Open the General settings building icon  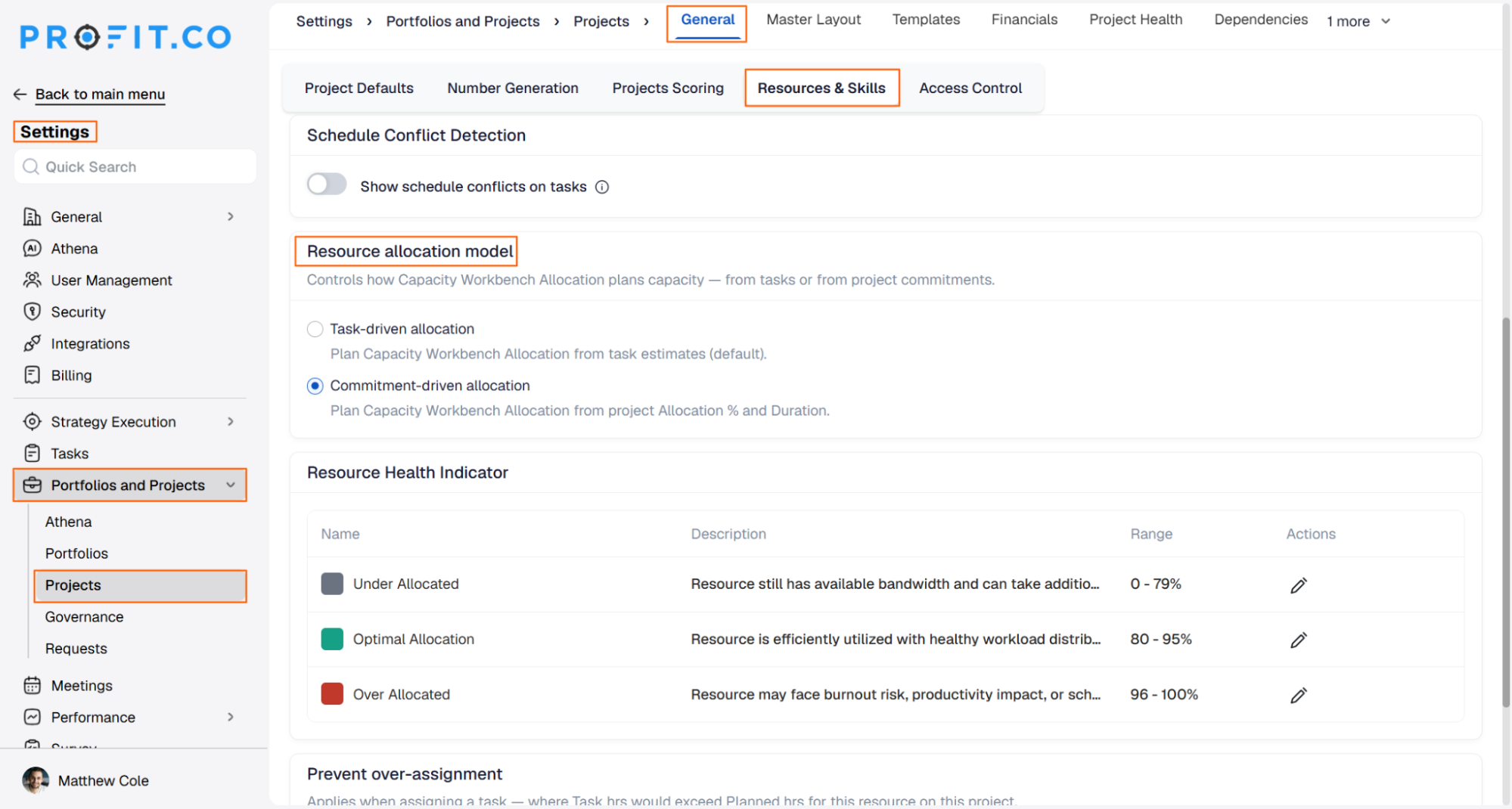[32, 217]
